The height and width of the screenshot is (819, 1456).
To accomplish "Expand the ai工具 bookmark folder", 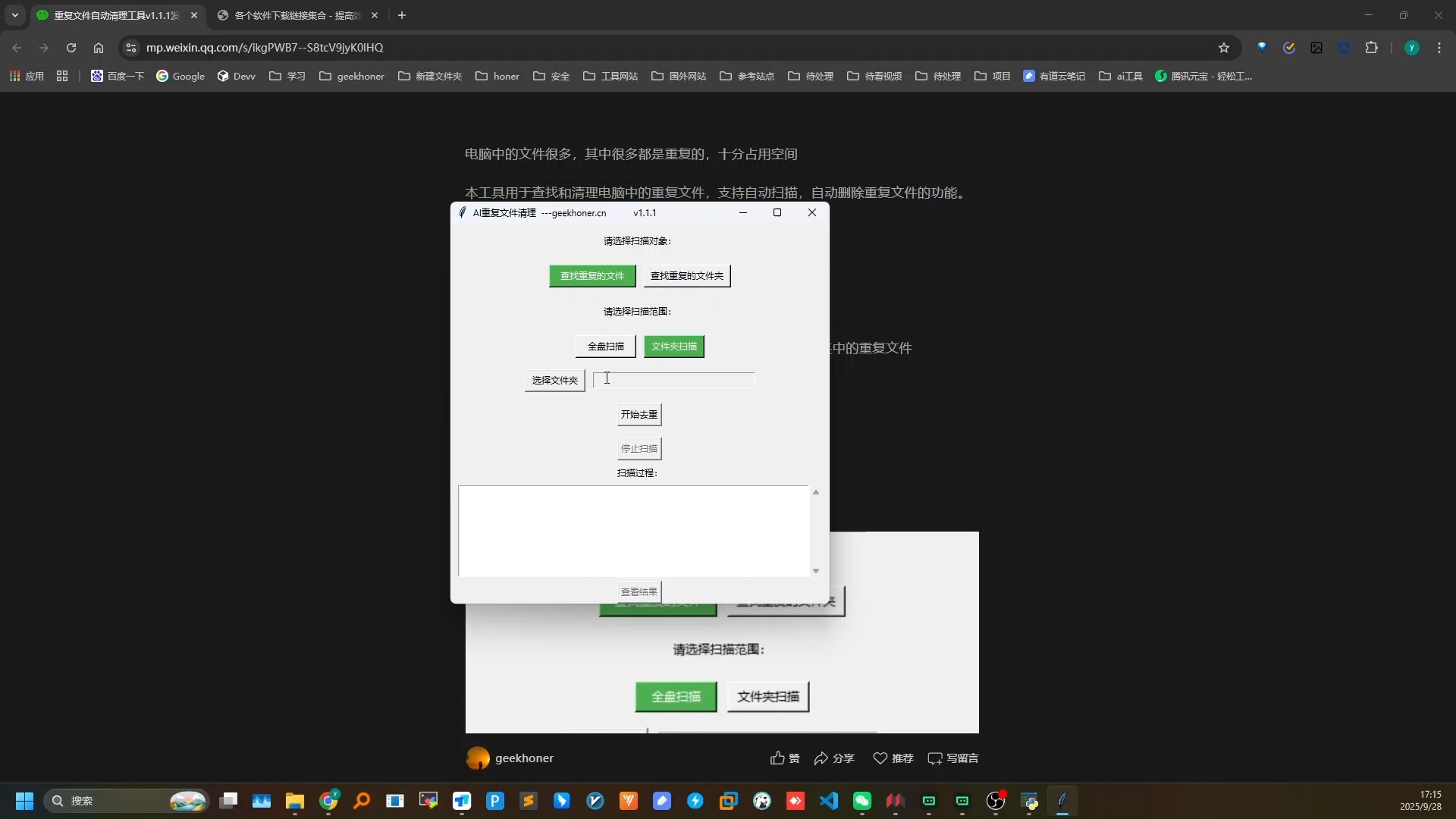I will (1121, 77).
